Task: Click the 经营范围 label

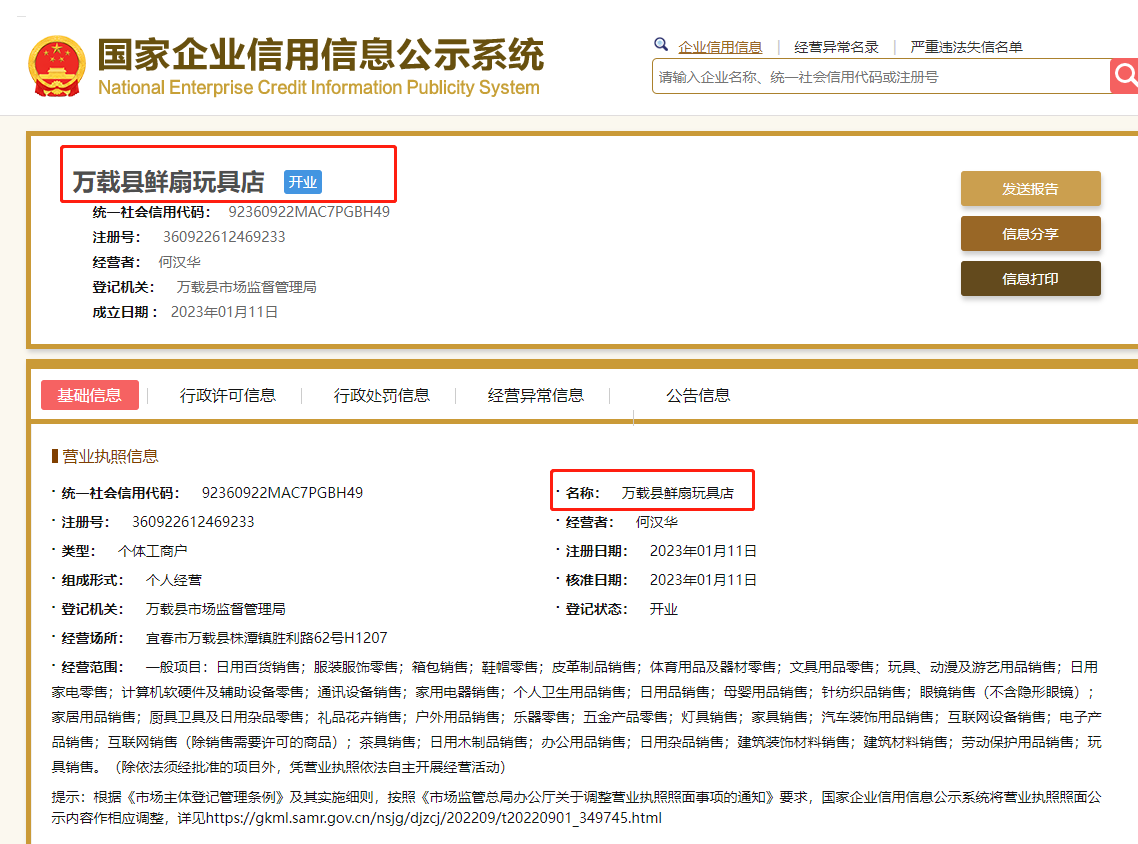Action: 92,667
